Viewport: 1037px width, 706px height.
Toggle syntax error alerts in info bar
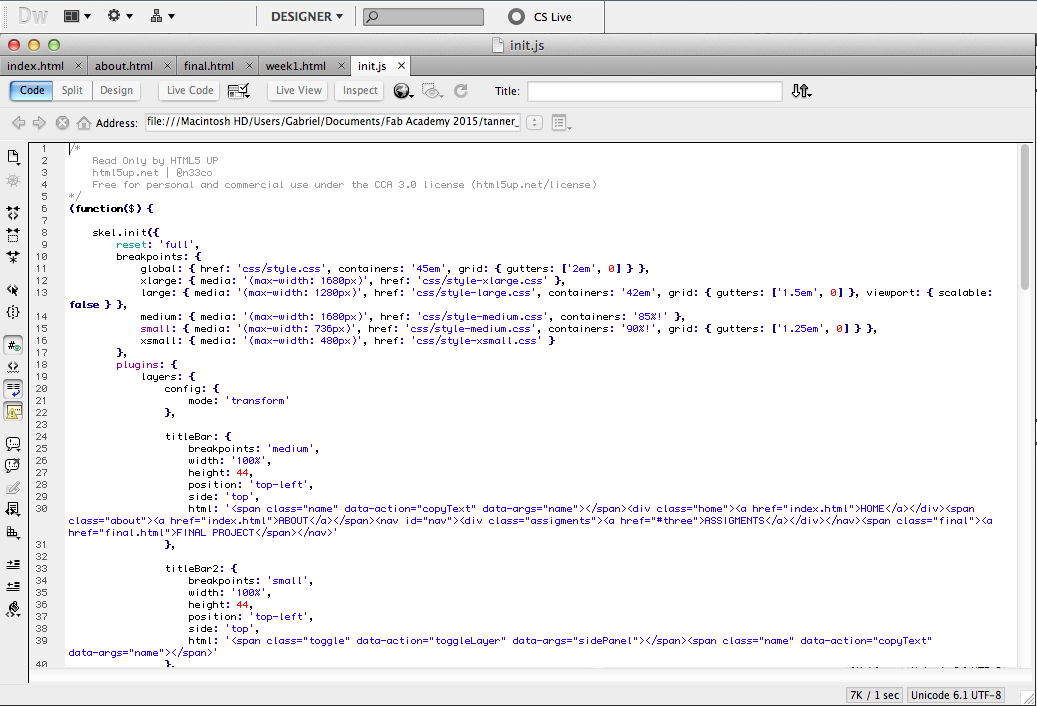tap(13, 411)
